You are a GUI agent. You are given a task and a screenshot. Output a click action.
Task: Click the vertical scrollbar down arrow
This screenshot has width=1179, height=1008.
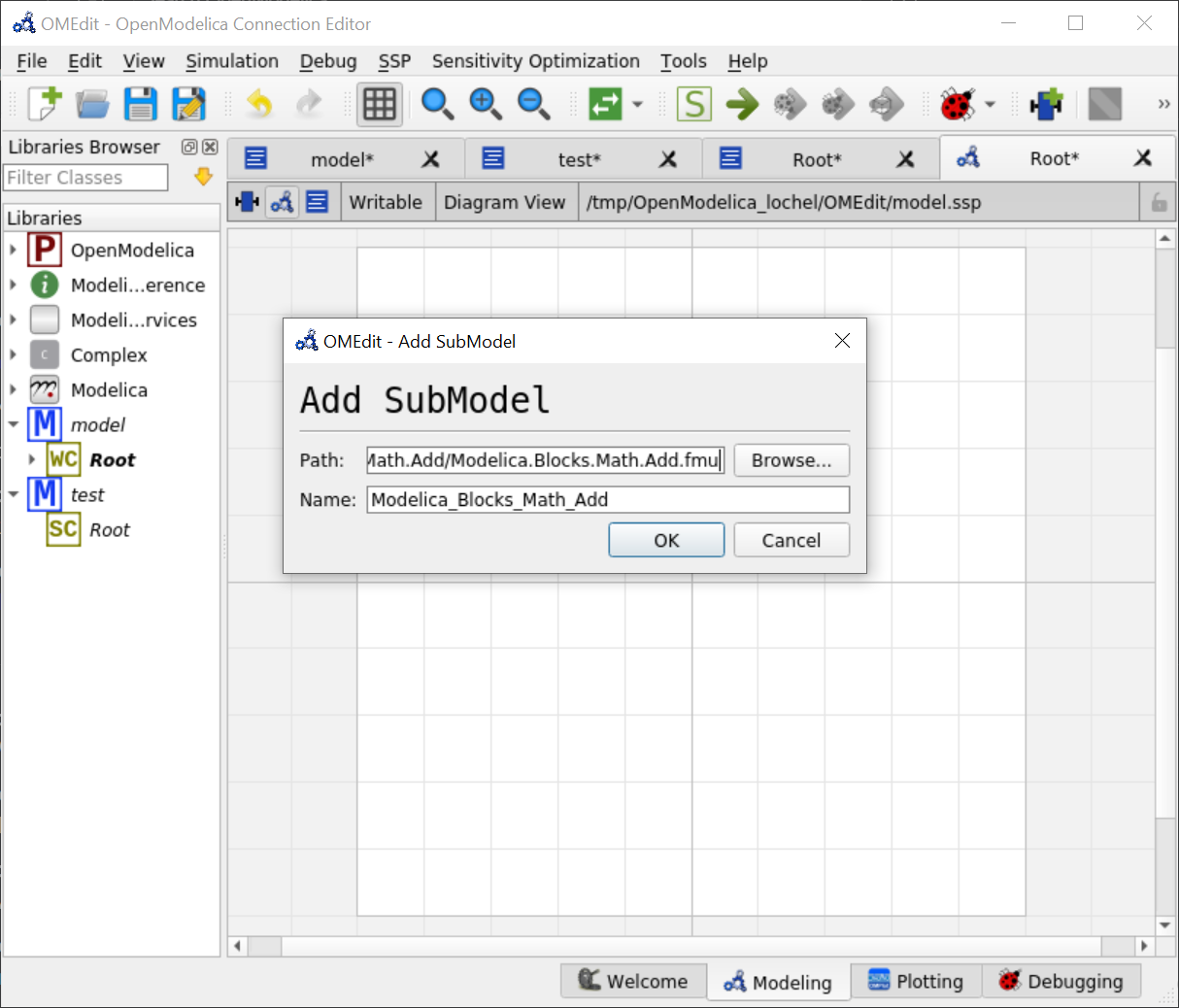coord(1165,925)
